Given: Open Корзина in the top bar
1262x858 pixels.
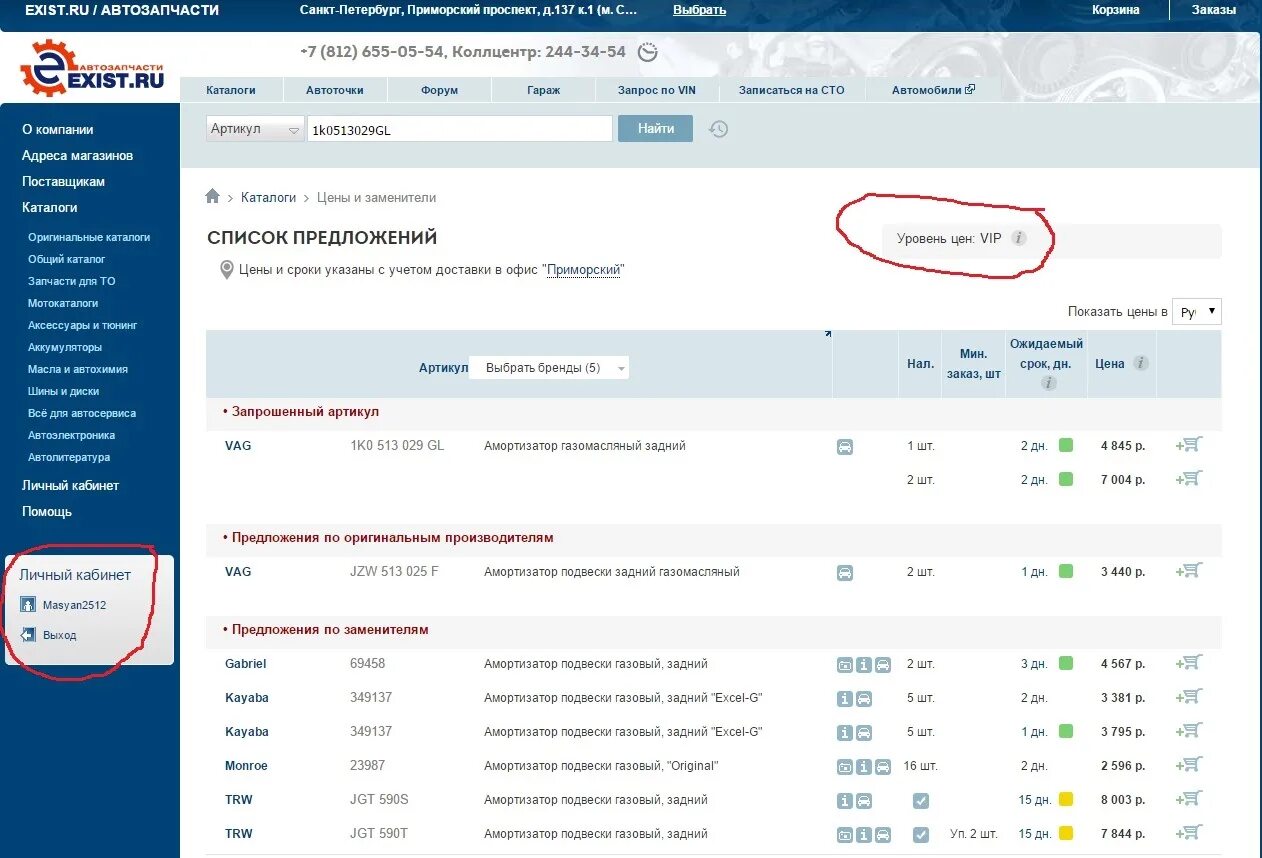Looking at the screenshot, I should (x=1116, y=10).
